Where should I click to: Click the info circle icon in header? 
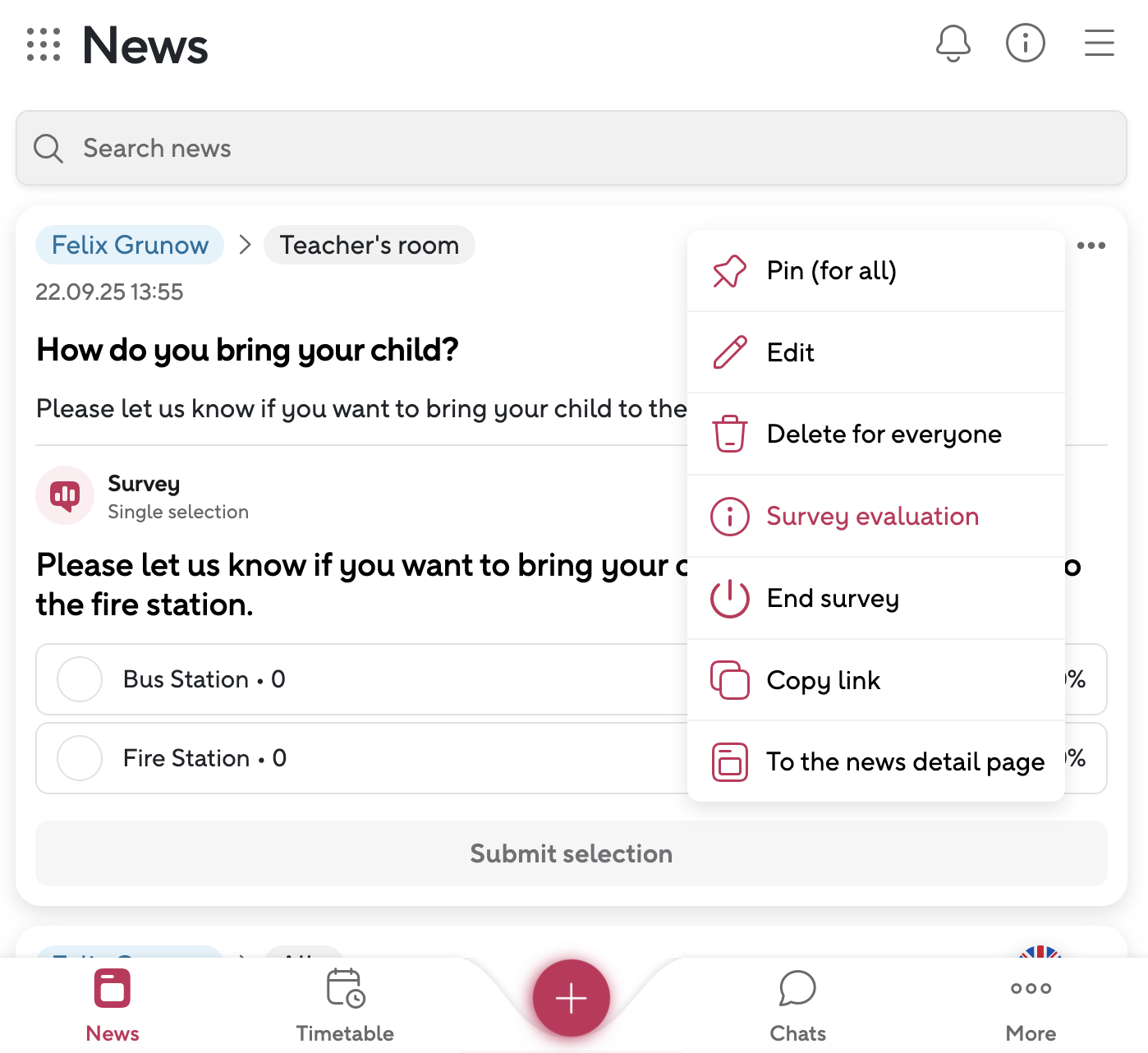(1025, 44)
